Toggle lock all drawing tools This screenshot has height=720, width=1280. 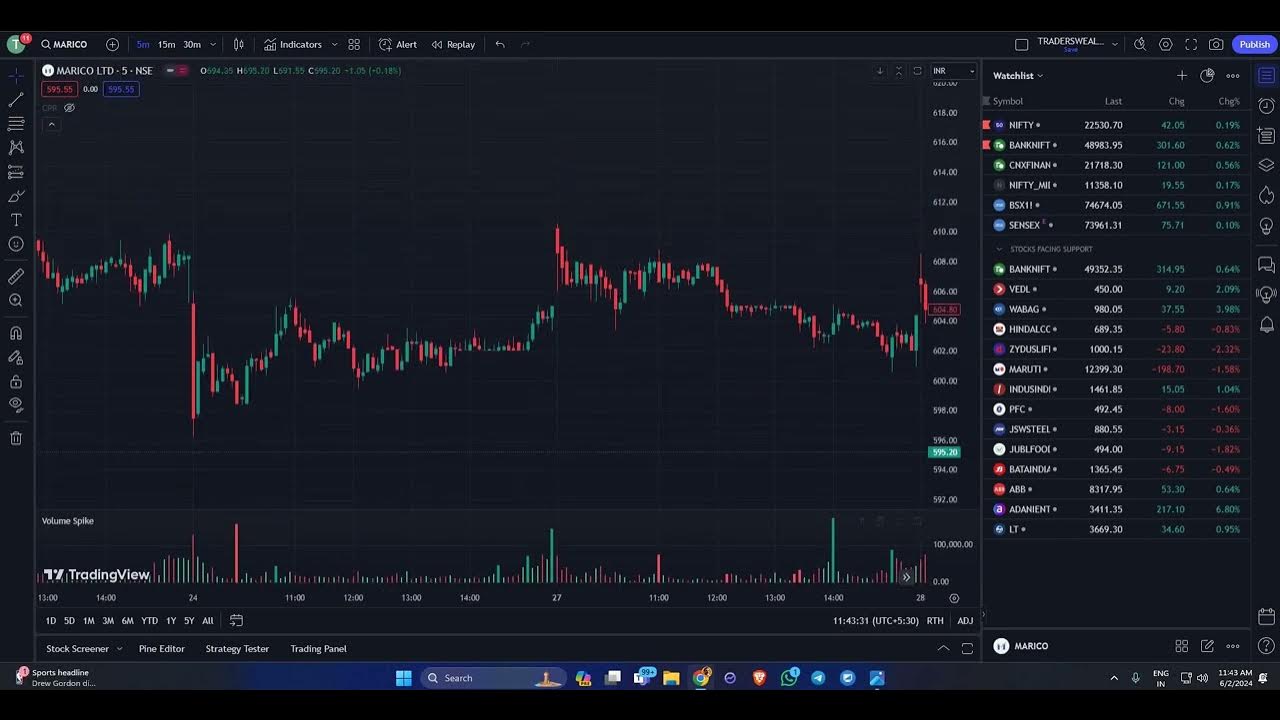pos(16,381)
